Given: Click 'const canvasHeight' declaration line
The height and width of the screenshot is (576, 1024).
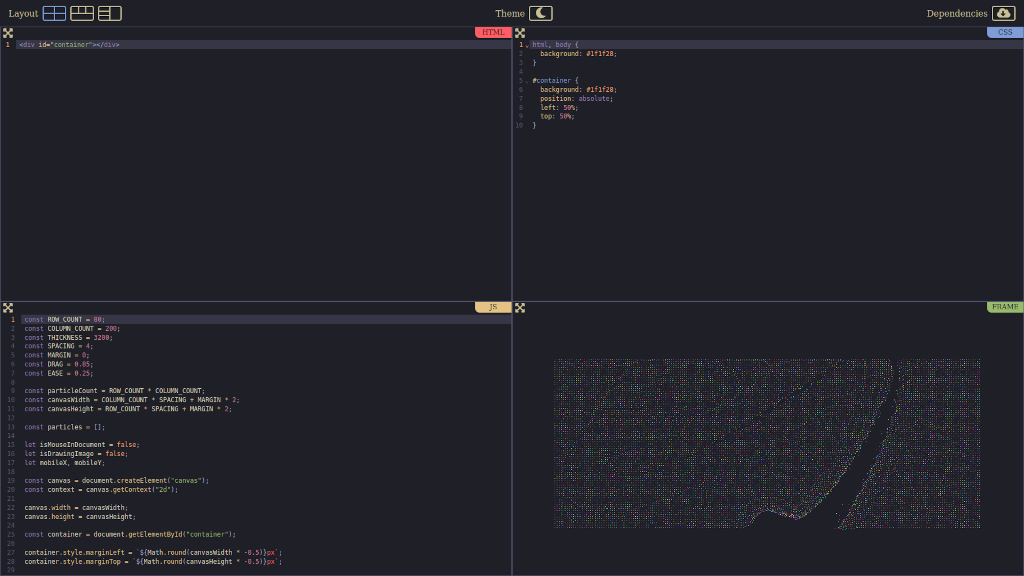Looking at the screenshot, I should (x=128, y=409).
